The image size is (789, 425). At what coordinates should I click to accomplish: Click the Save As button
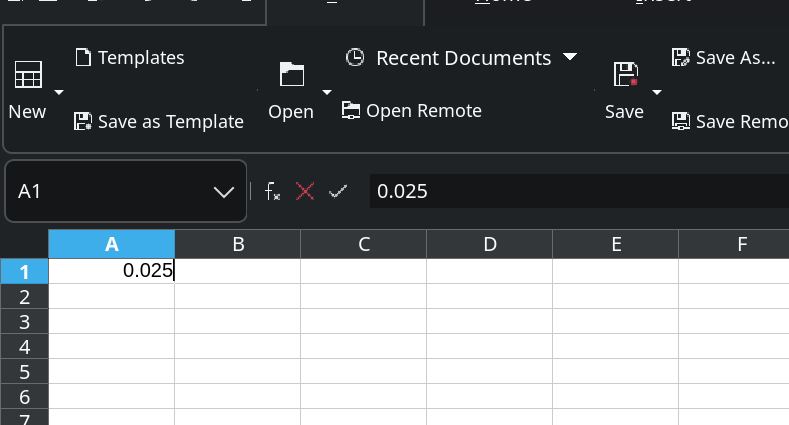(724, 58)
